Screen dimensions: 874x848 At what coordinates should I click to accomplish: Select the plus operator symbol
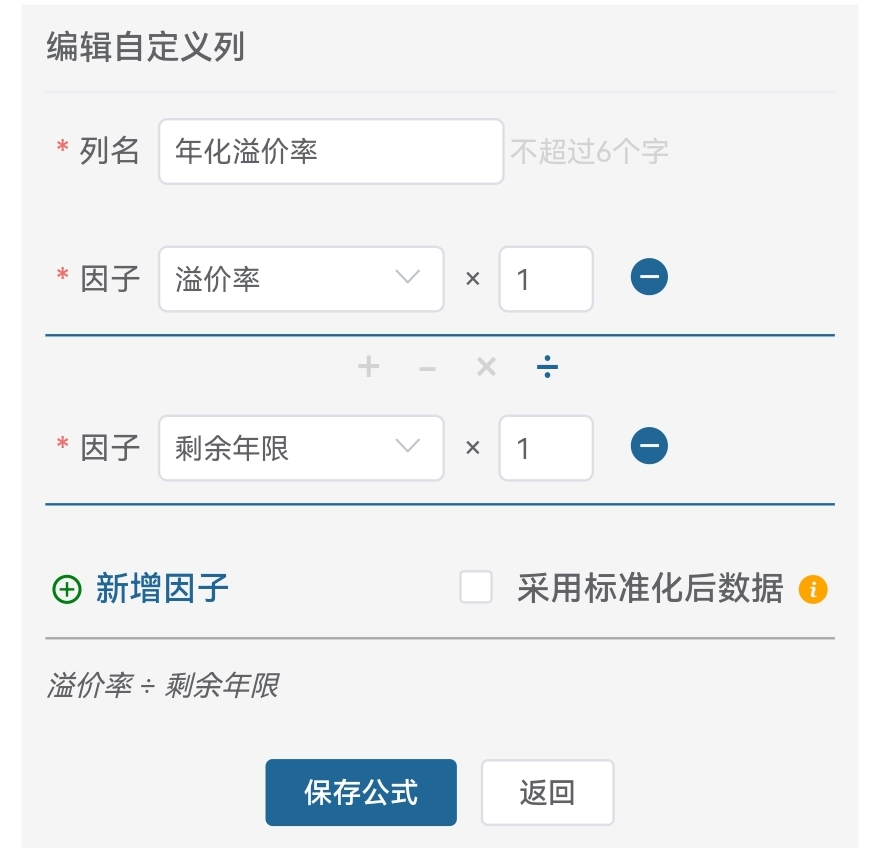[x=369, y=367]
